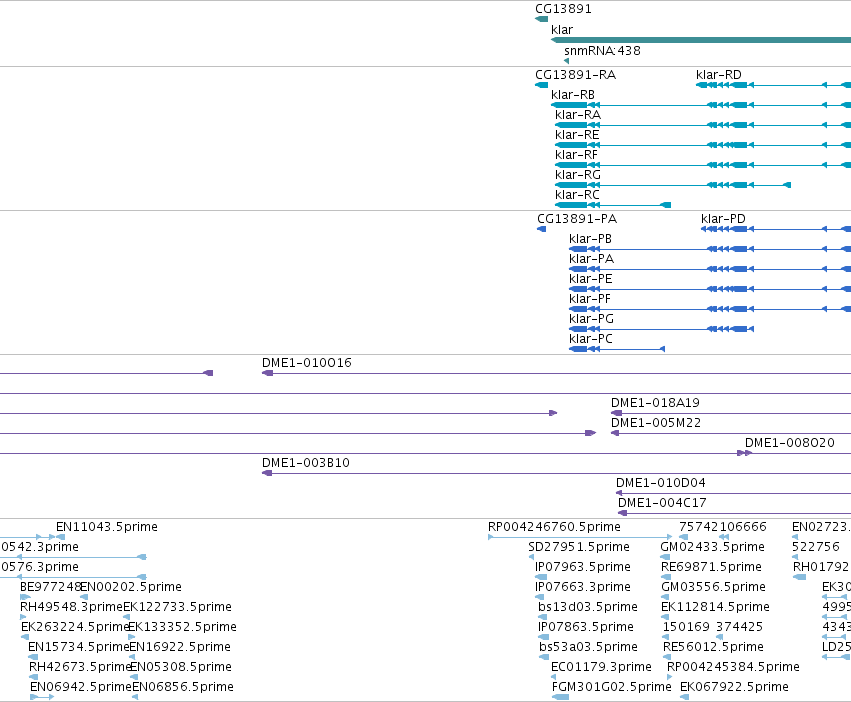The height and width of the screenshot is (702, 851).
Task: Select the klar-PD protein label
Action: pyautogui.click(x=723, y=219)
